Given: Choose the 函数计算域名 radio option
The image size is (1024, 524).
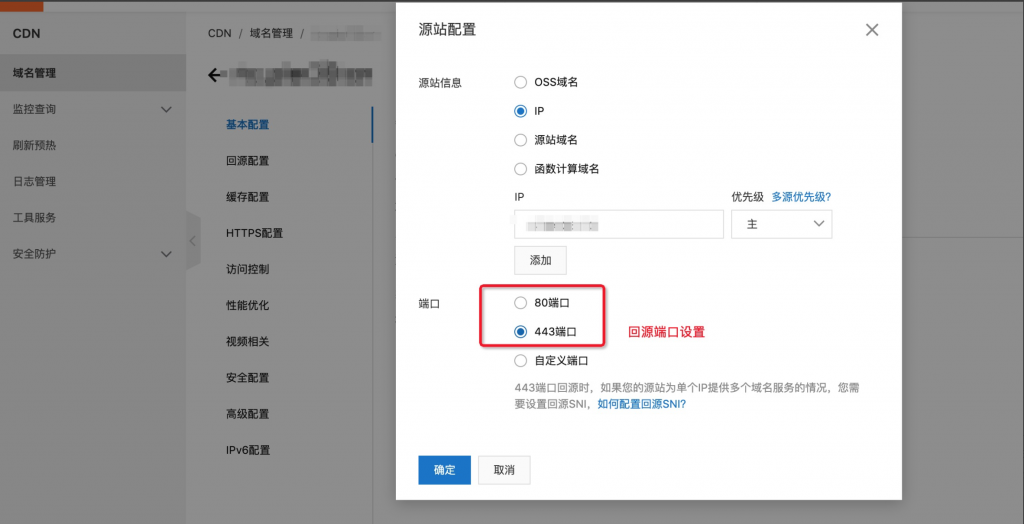Looking at the screenshot, I should click(x=520, y=169).
